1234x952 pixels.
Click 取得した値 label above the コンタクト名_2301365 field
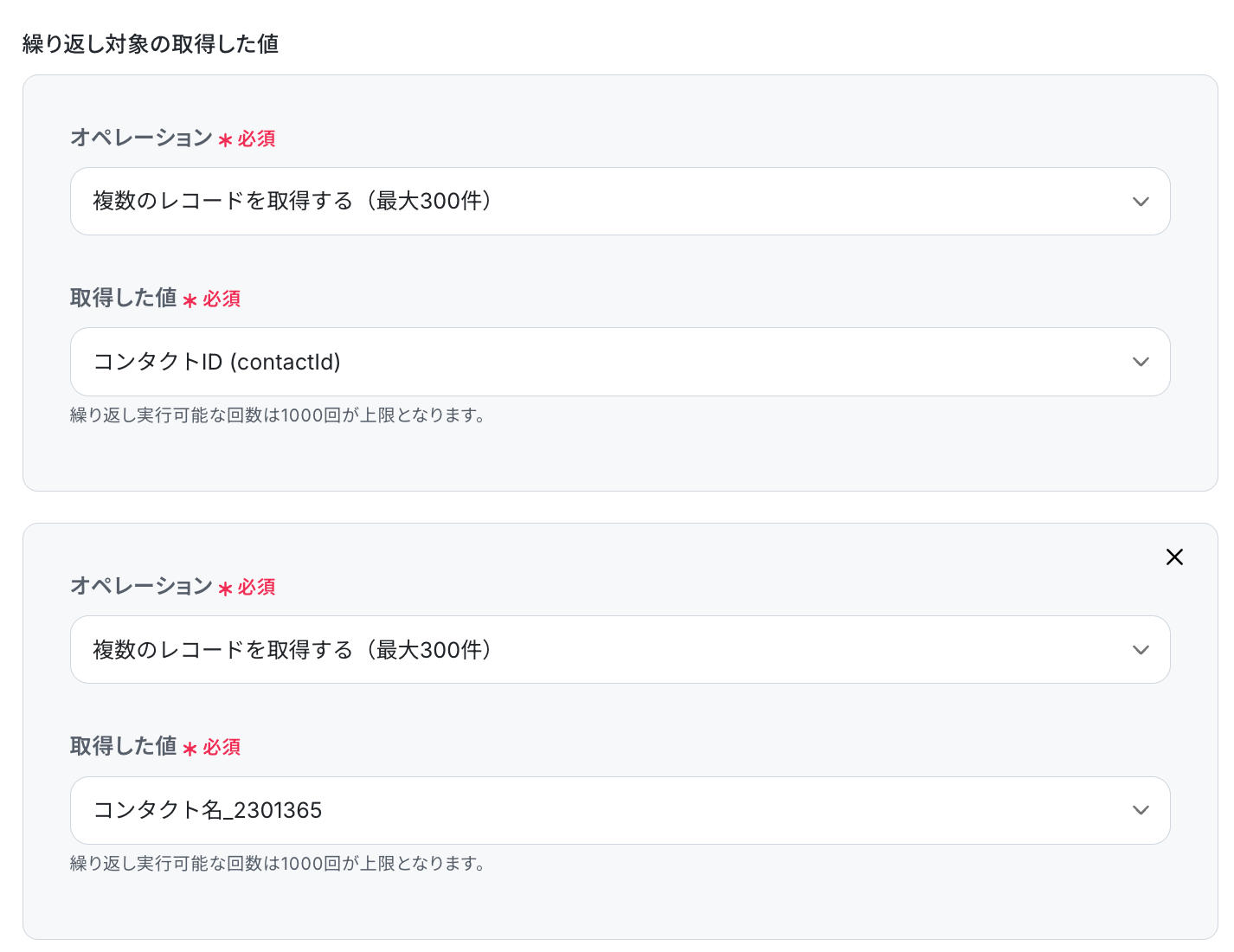click(x=123, y=746)
